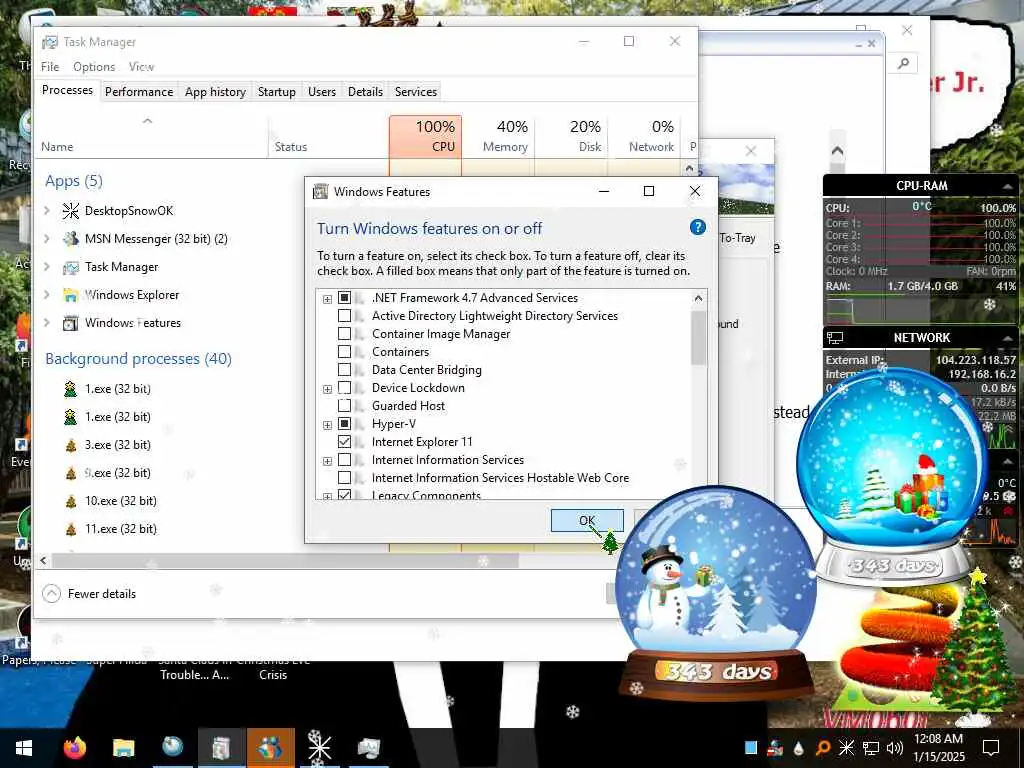Click the Windows Features title bar icon
This screenshot has height=768, width=1024.
tap(320, 191)
